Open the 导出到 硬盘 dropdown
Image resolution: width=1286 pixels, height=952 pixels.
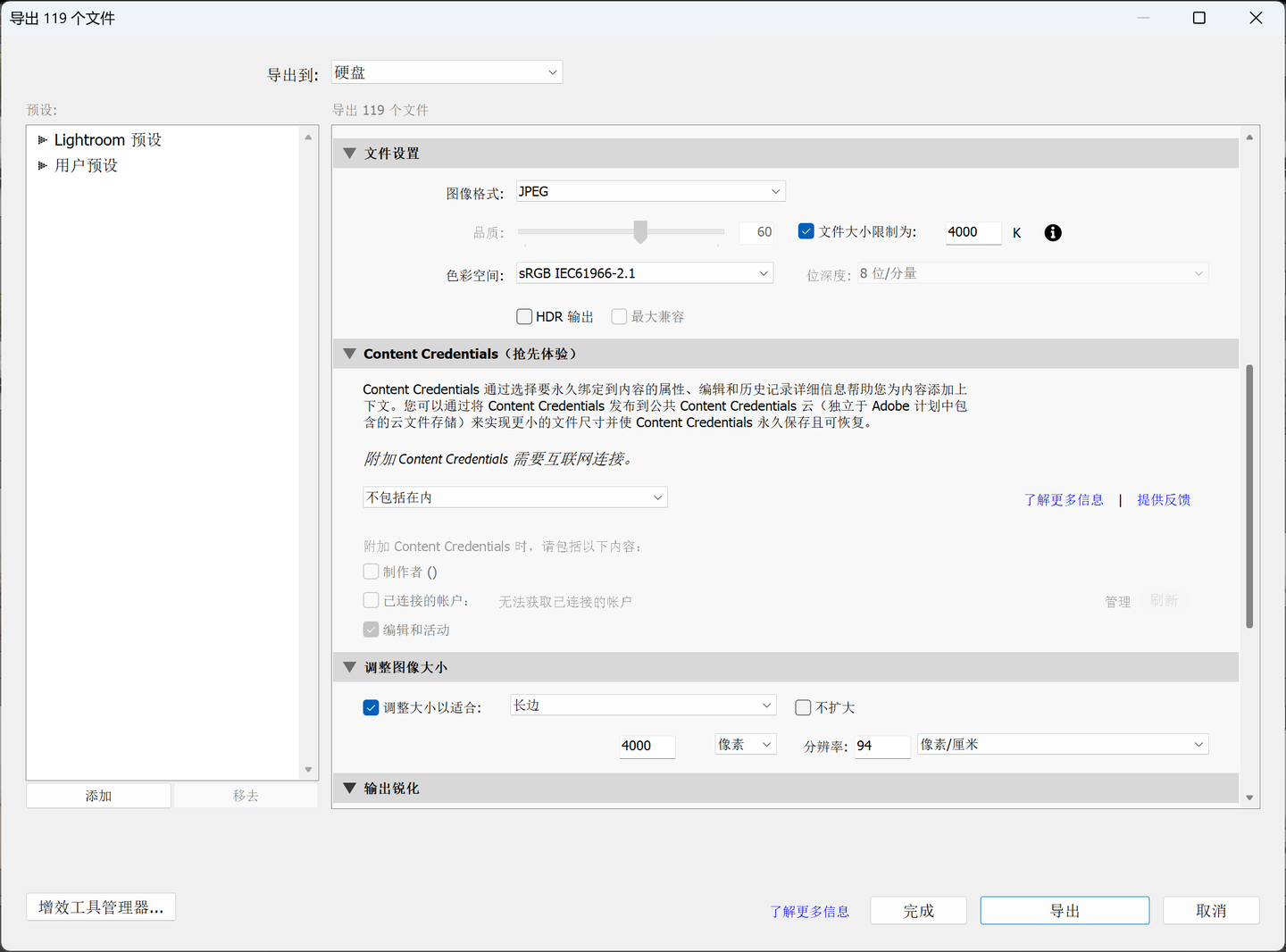[x=447, y=72]
